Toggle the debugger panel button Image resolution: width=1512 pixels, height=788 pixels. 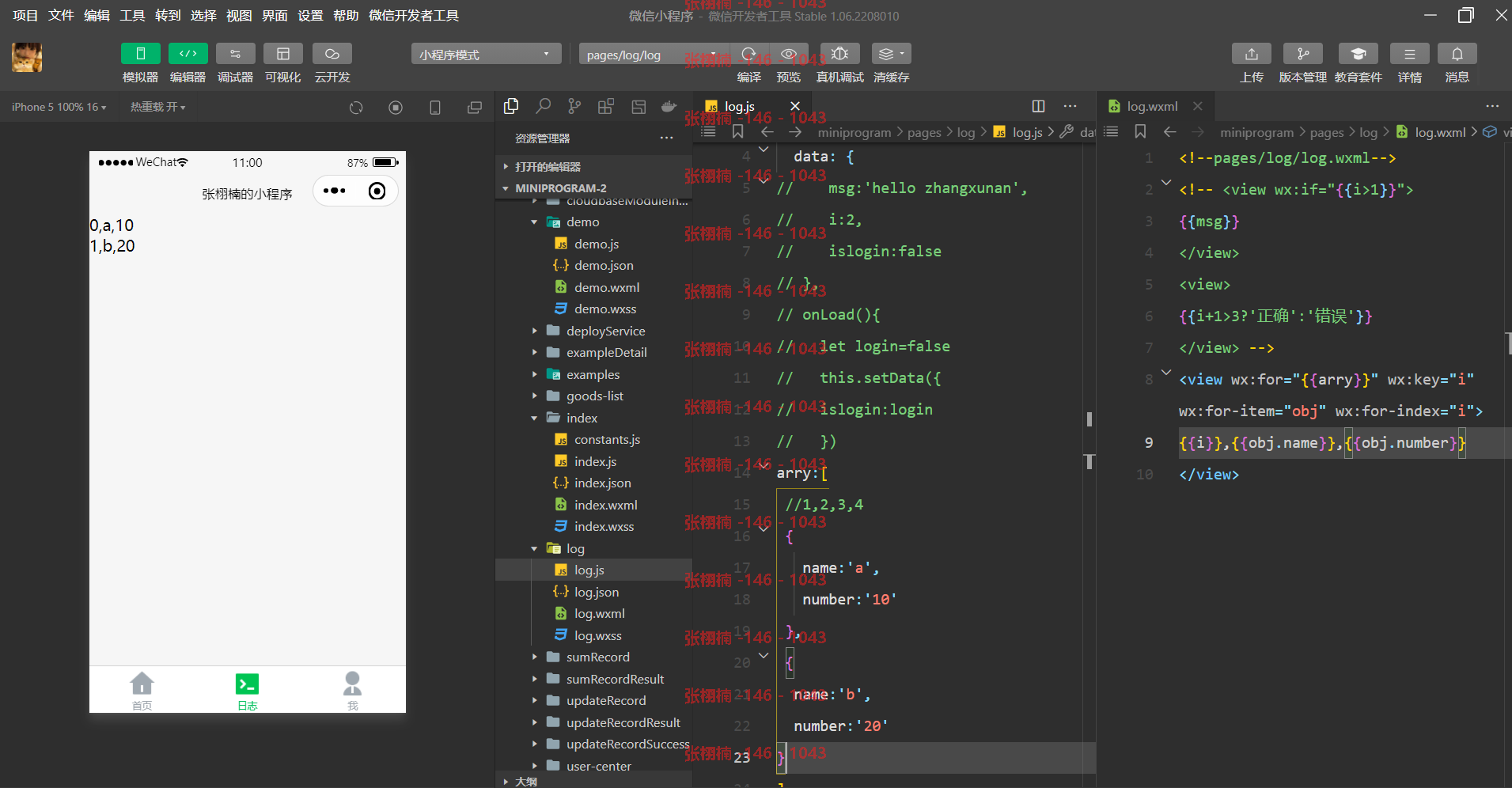point(235,54)
